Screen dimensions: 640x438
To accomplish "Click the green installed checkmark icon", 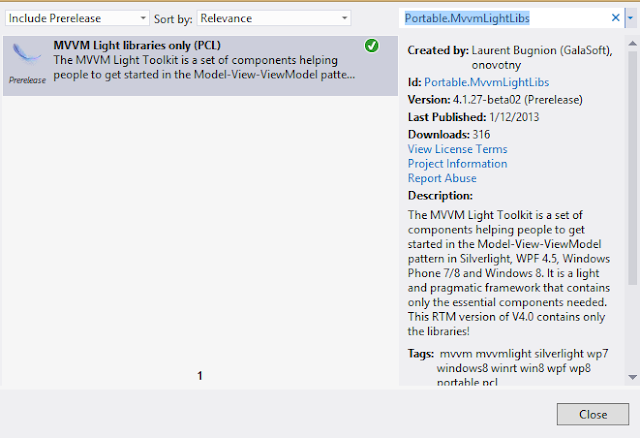I will 371,46.
